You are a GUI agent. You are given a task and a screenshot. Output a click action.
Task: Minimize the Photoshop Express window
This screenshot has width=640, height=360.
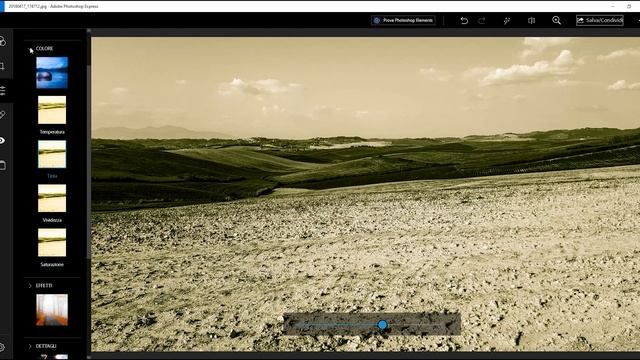(613, 6)
